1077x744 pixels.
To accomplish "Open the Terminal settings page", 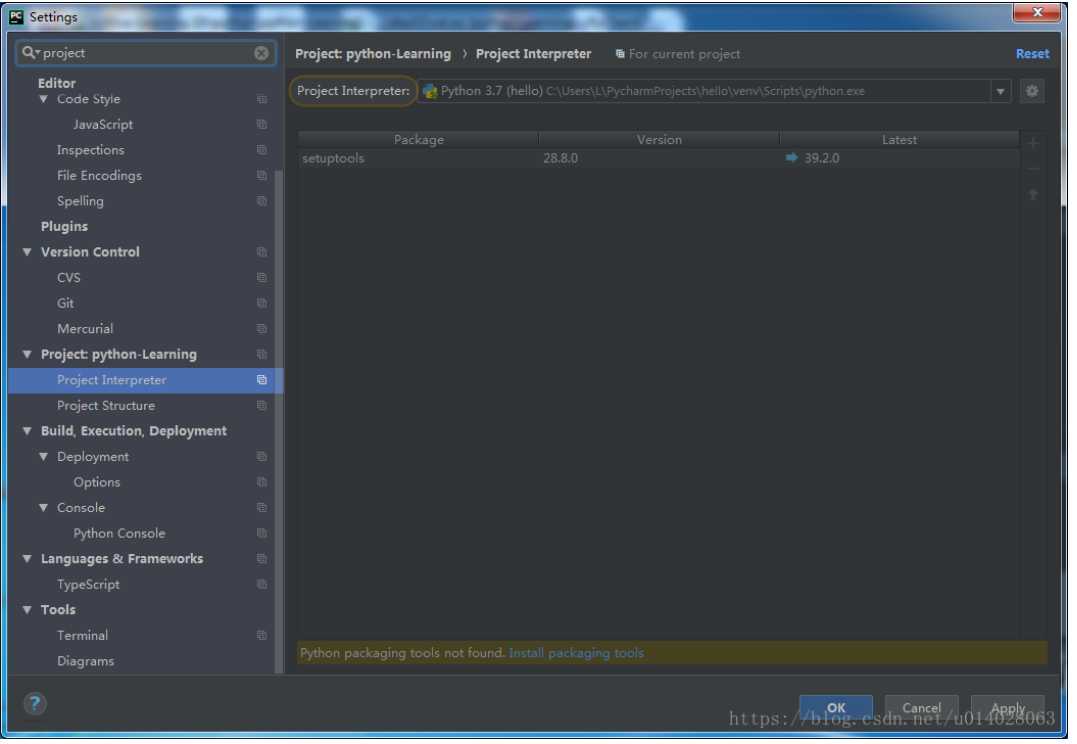I will [82, 635].
